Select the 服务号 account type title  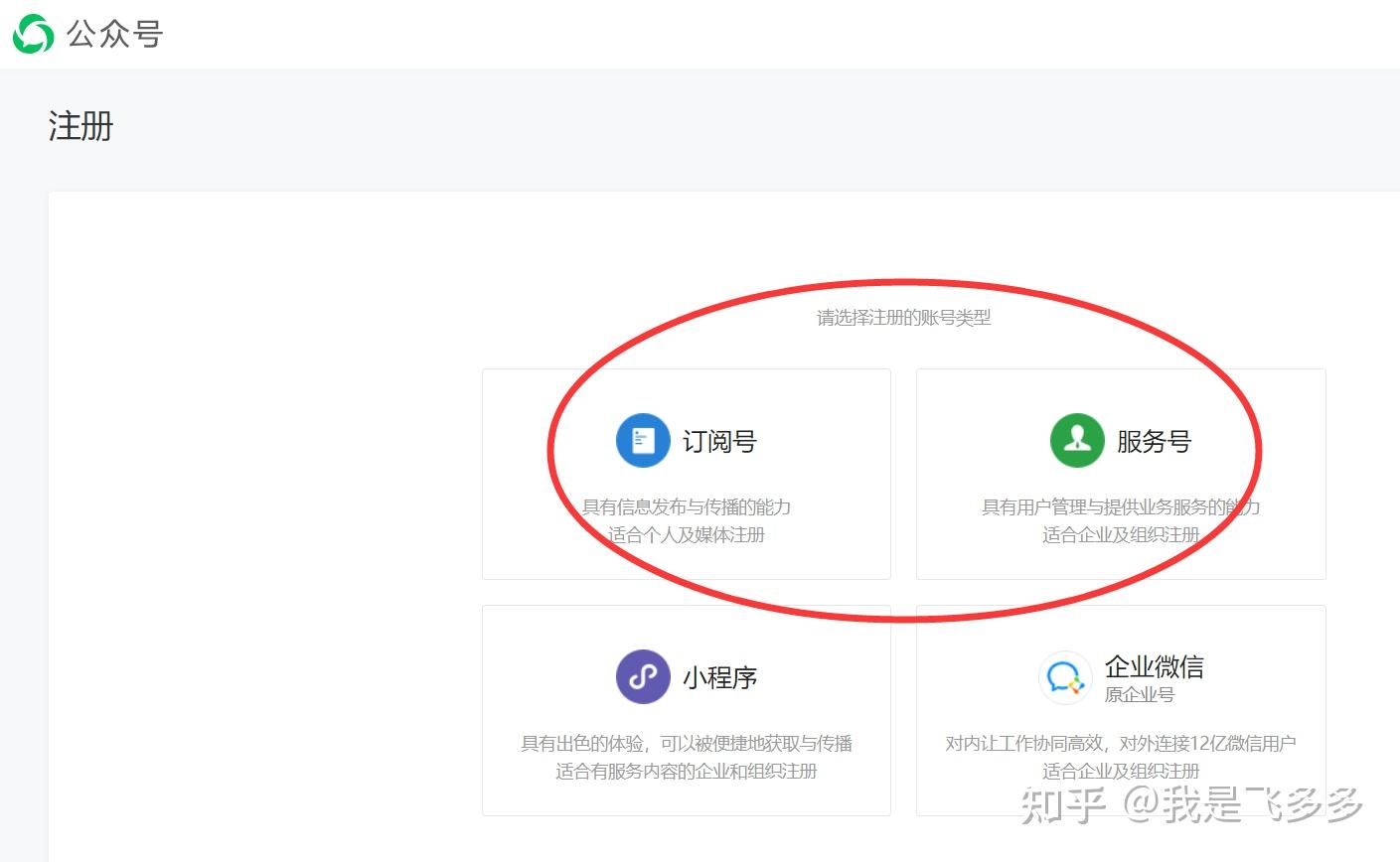1154,441
